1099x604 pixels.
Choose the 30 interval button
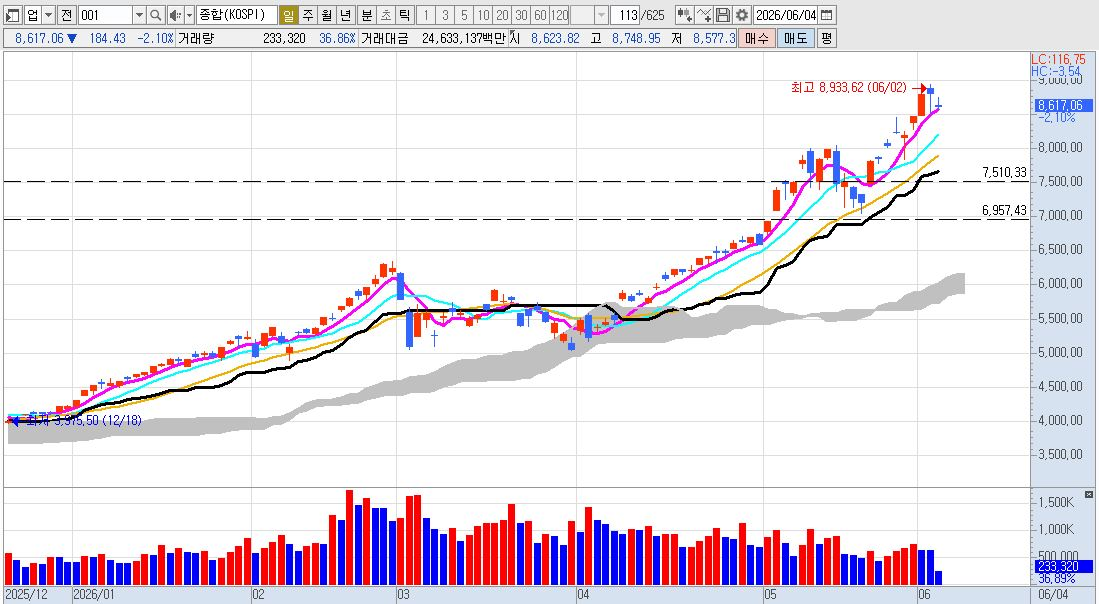point(521,15)
